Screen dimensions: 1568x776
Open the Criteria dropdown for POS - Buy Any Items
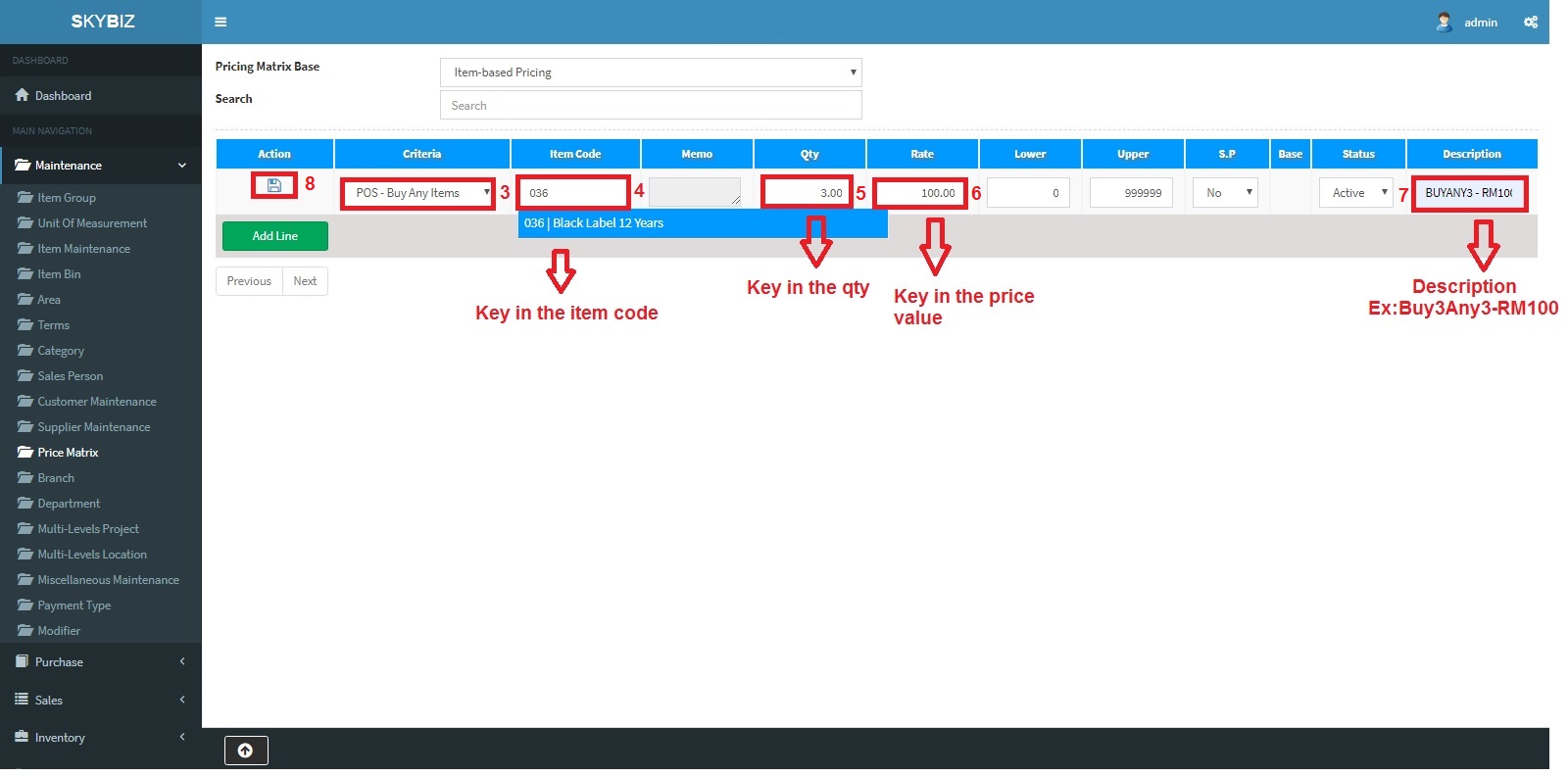click(x=417, y=193)
